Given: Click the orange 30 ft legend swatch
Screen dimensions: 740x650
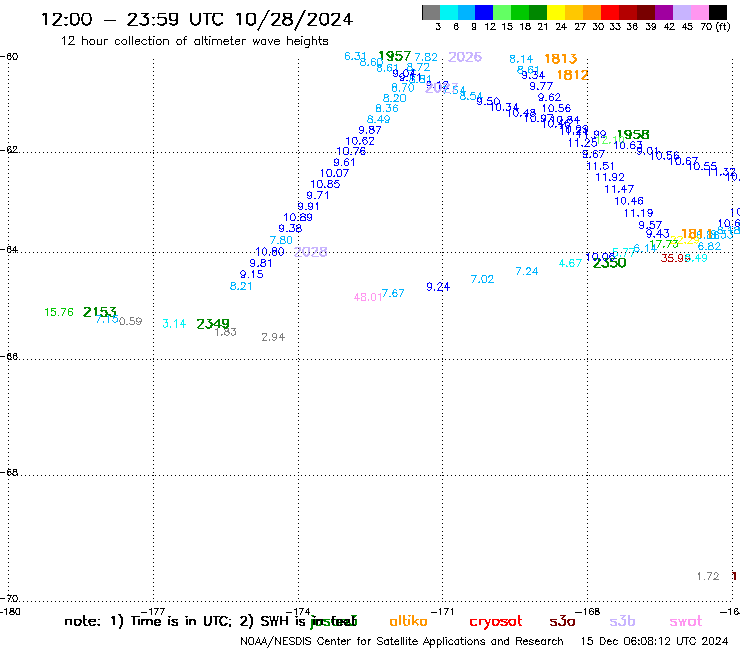Looking at the screenshot, I should (592, 12).
